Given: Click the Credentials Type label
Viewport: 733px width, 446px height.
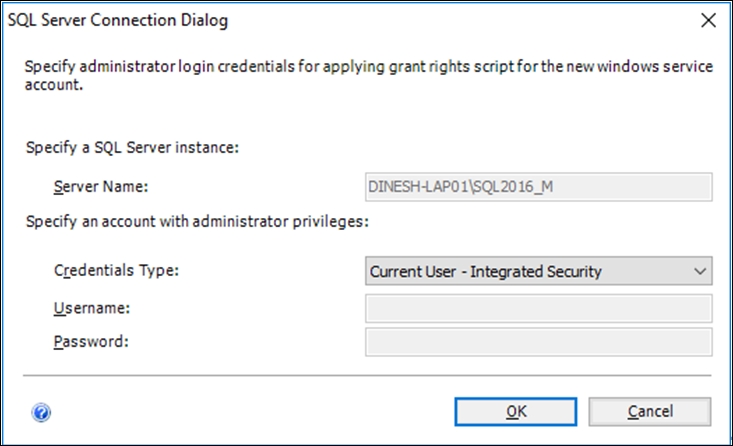Looking at the screenshot, I should coord(116,271).
